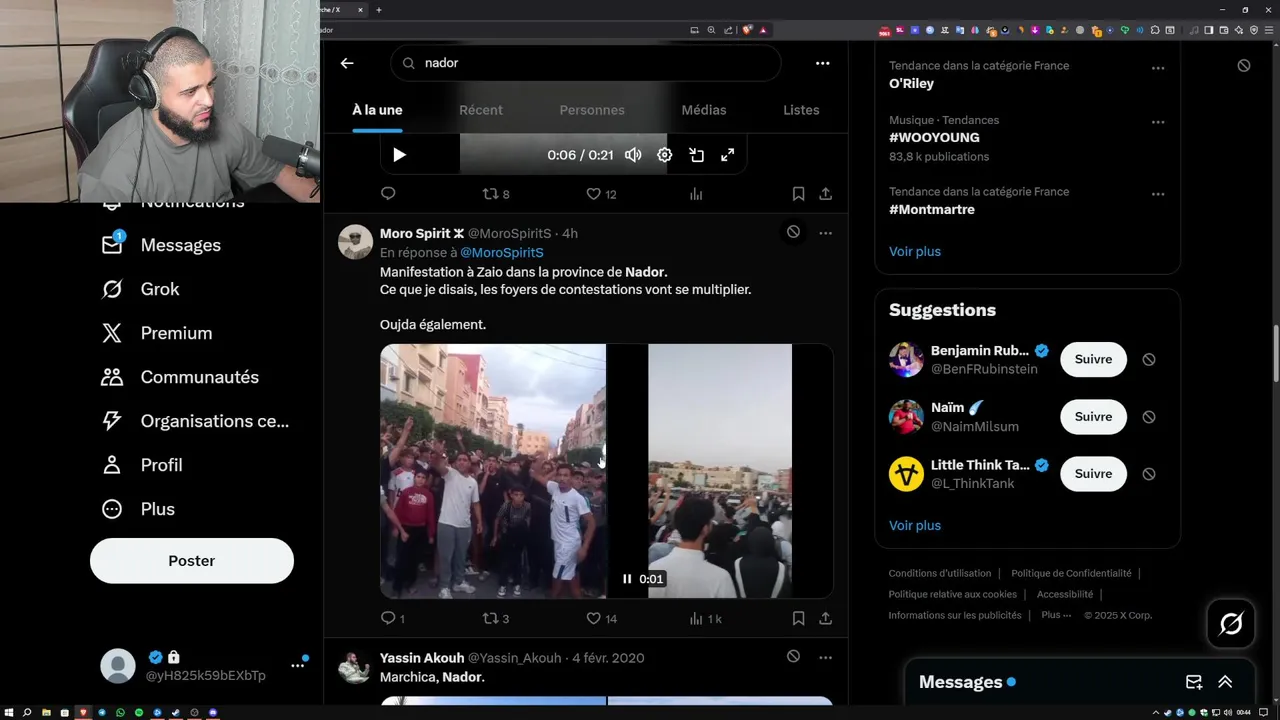Like Moro Spirit post with 14 likes
The image size is (1280, 720).
601,619
